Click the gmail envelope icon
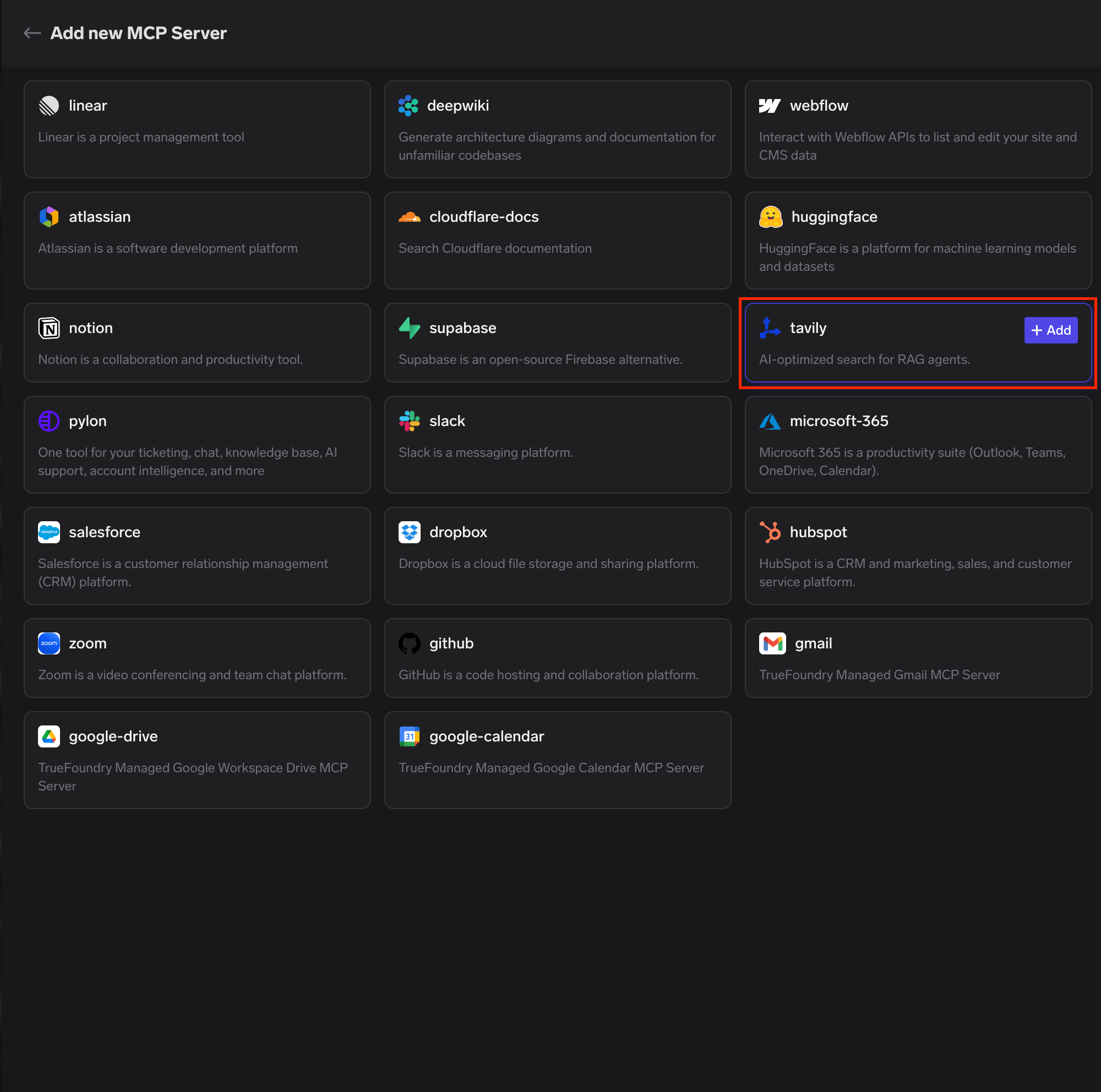The width and height of the screenshot is (1101, 1092). coord(772,643)
